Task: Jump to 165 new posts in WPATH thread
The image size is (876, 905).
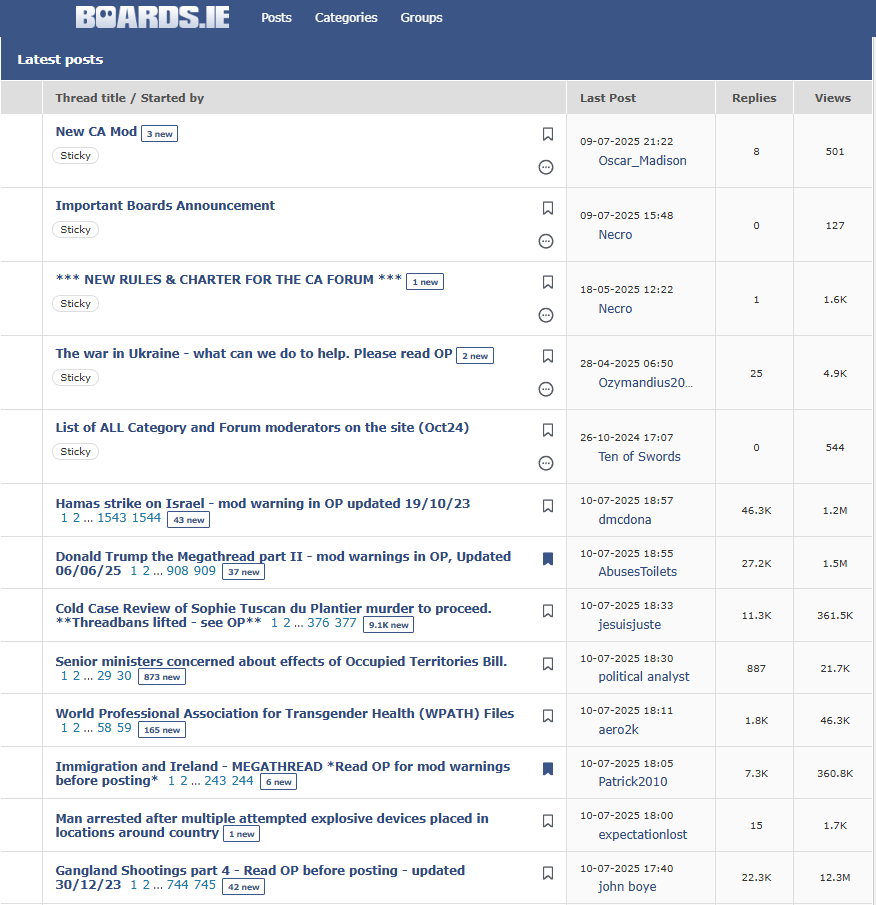Action: pyautogui.click(x=162, y=730)
